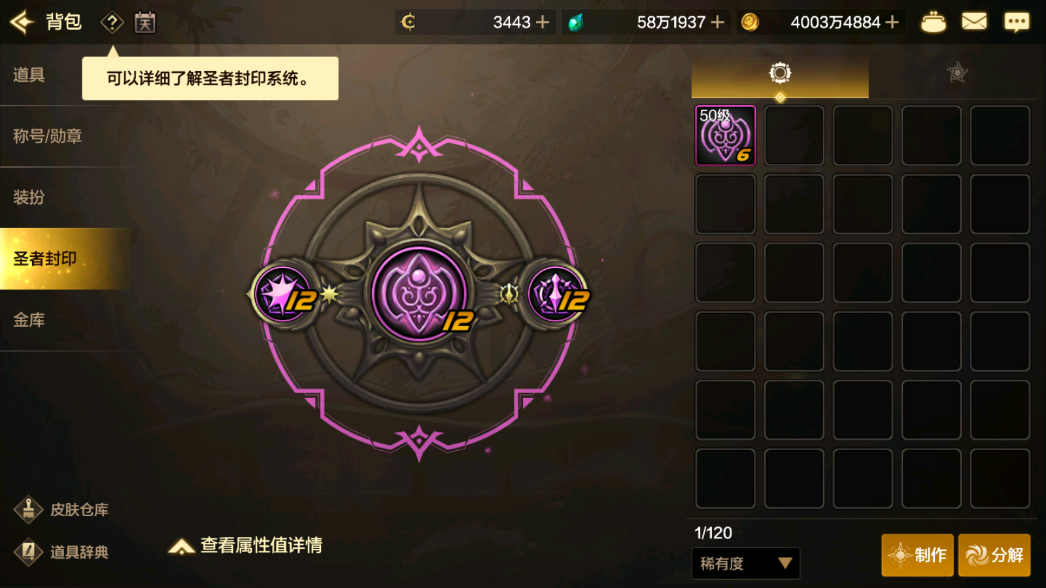Screen dimensions: 1046x588
Task: Select the level 50 seal item thumbnail
Action: pyautogui.click(x=725, y=135)
